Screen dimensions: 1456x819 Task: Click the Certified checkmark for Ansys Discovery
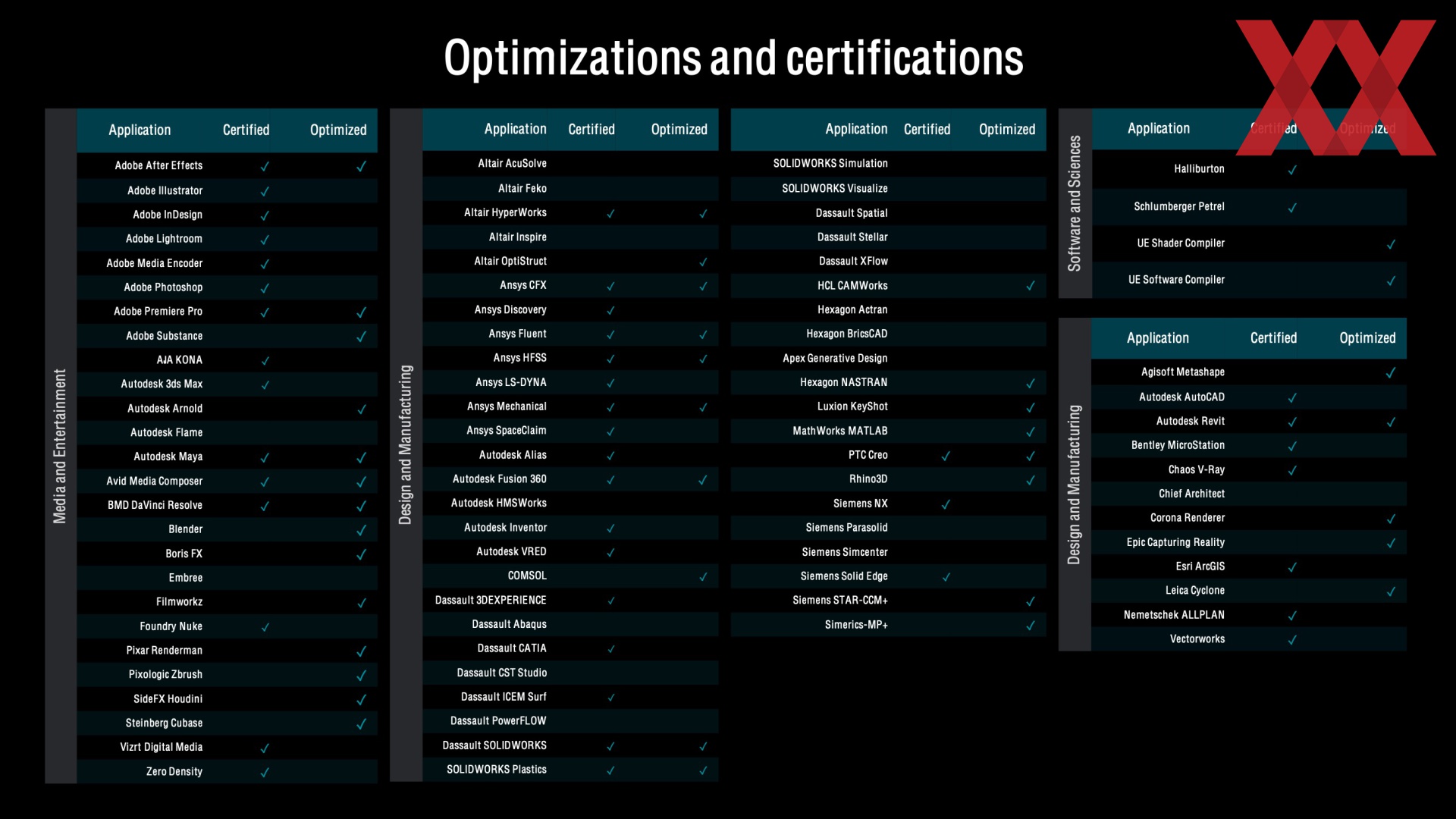(x=610, y=310)
